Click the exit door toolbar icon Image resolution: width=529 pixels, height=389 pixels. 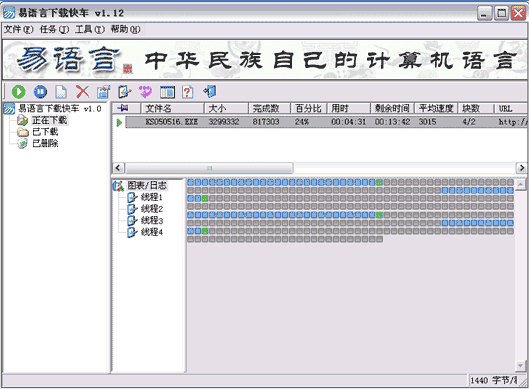210,91
